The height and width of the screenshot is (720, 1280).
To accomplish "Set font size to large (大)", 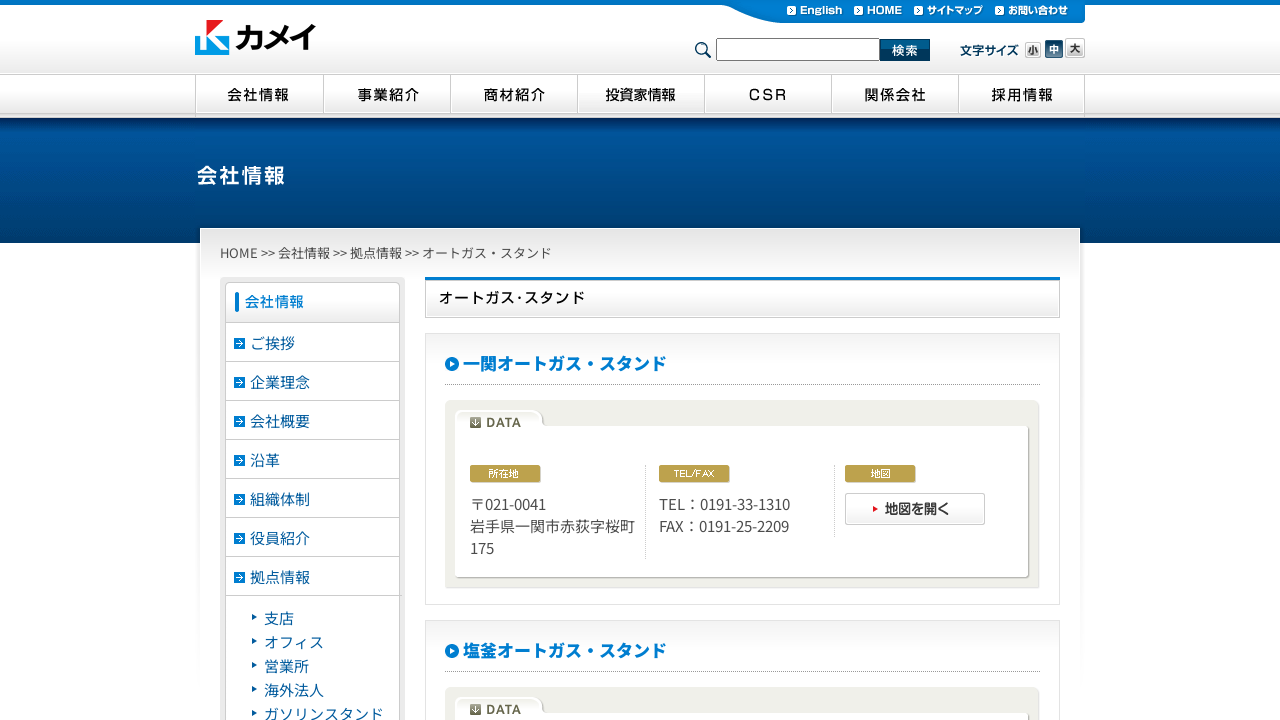I will 1075,48.
